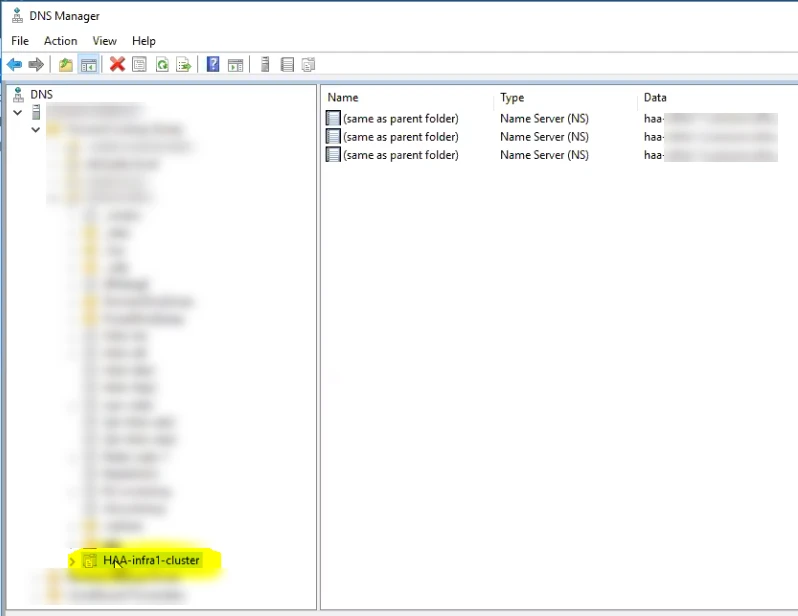Sort by the Data column header
The height and width of the screenshot is (616, 798).
point(655,97)
